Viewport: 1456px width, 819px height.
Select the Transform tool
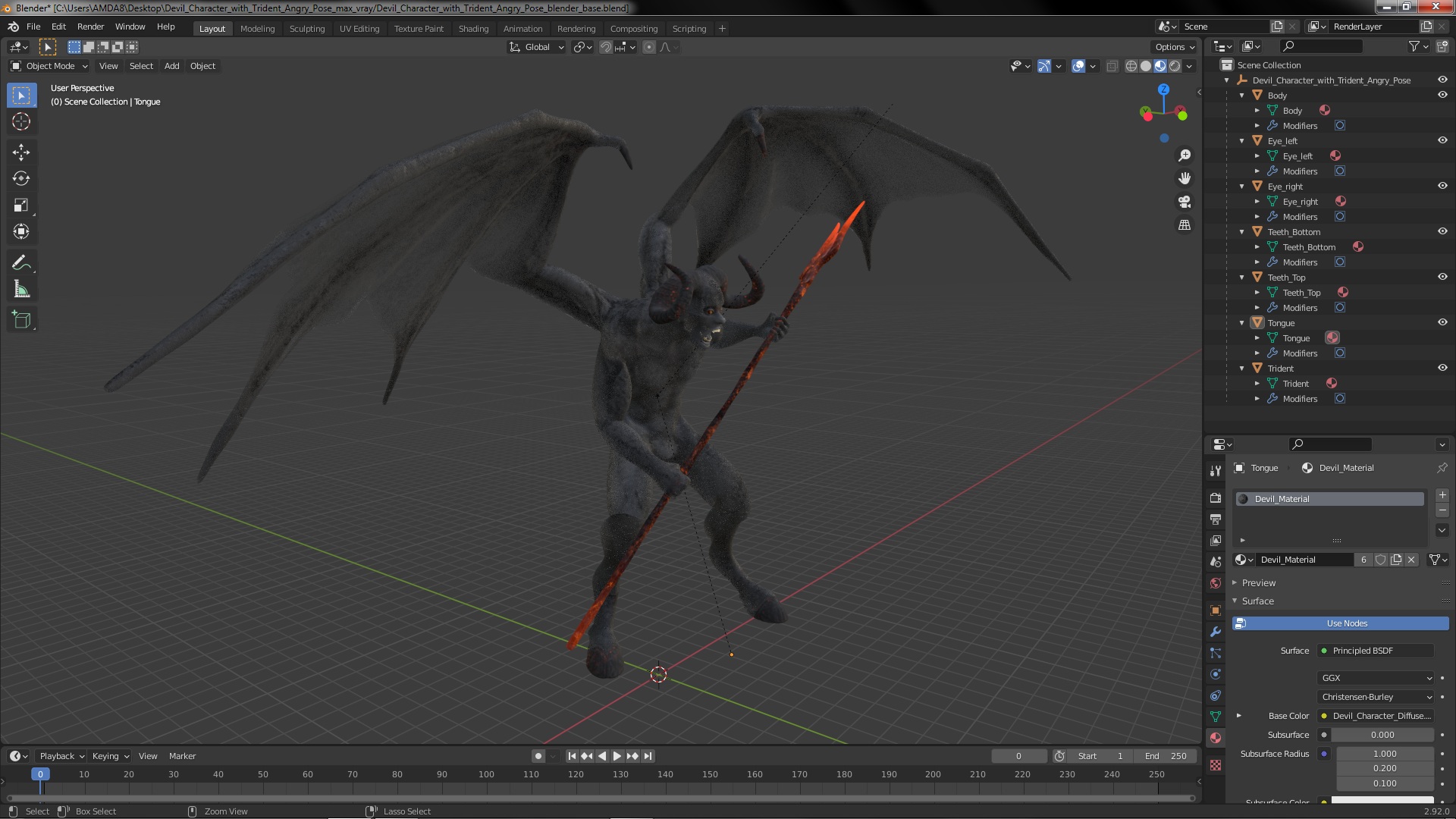tap(21, 232)
